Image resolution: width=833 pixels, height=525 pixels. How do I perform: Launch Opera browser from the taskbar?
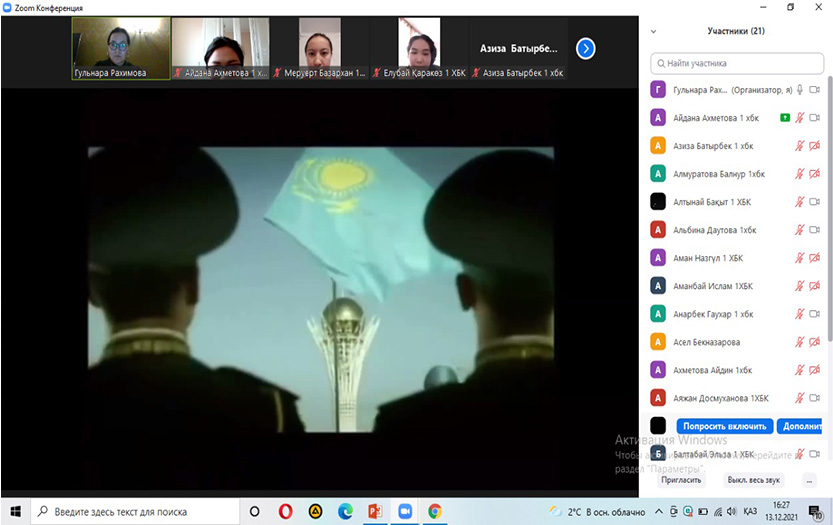pos(286,511)
